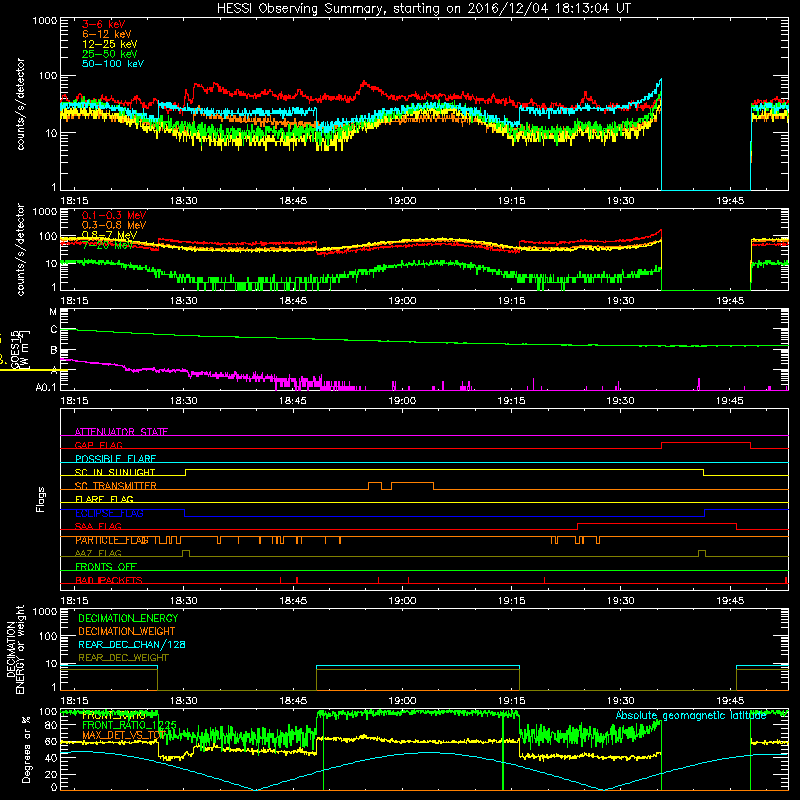Click the 19:15 time label under GOES panel
Screen dimensions: 800x800
tap(511, 401)
